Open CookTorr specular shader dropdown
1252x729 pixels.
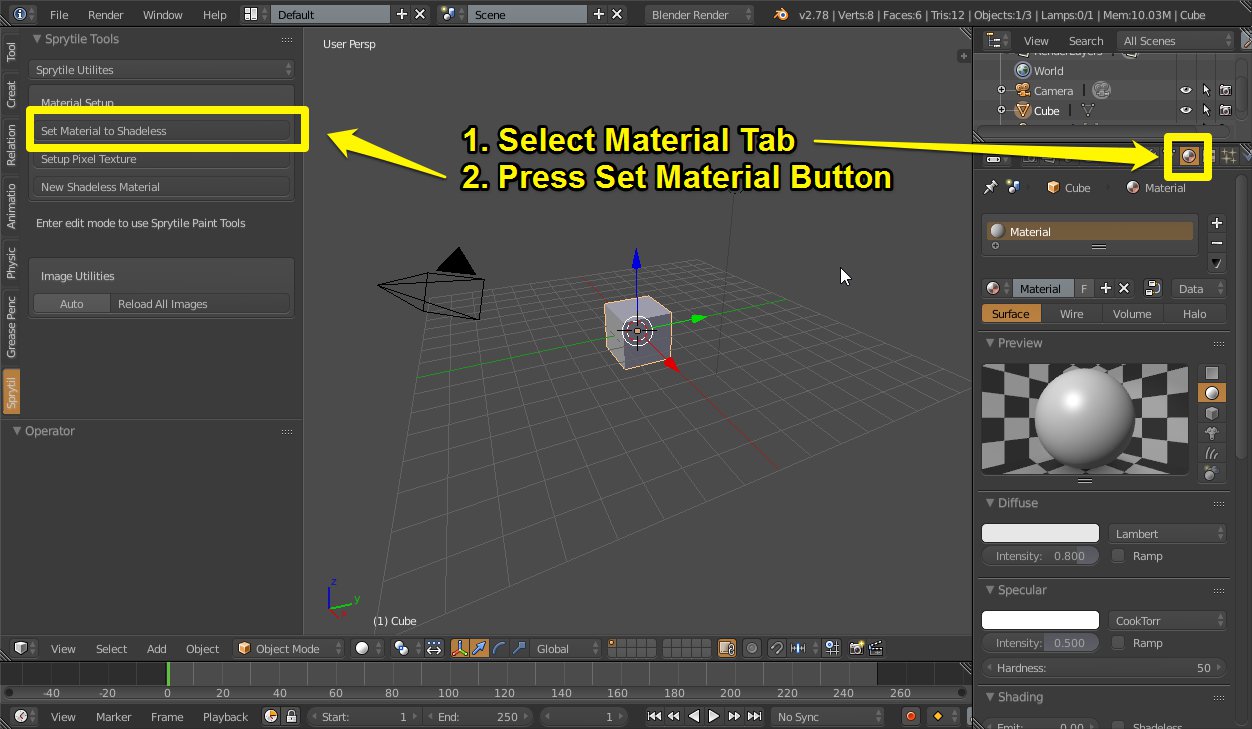click(1167, 621)
